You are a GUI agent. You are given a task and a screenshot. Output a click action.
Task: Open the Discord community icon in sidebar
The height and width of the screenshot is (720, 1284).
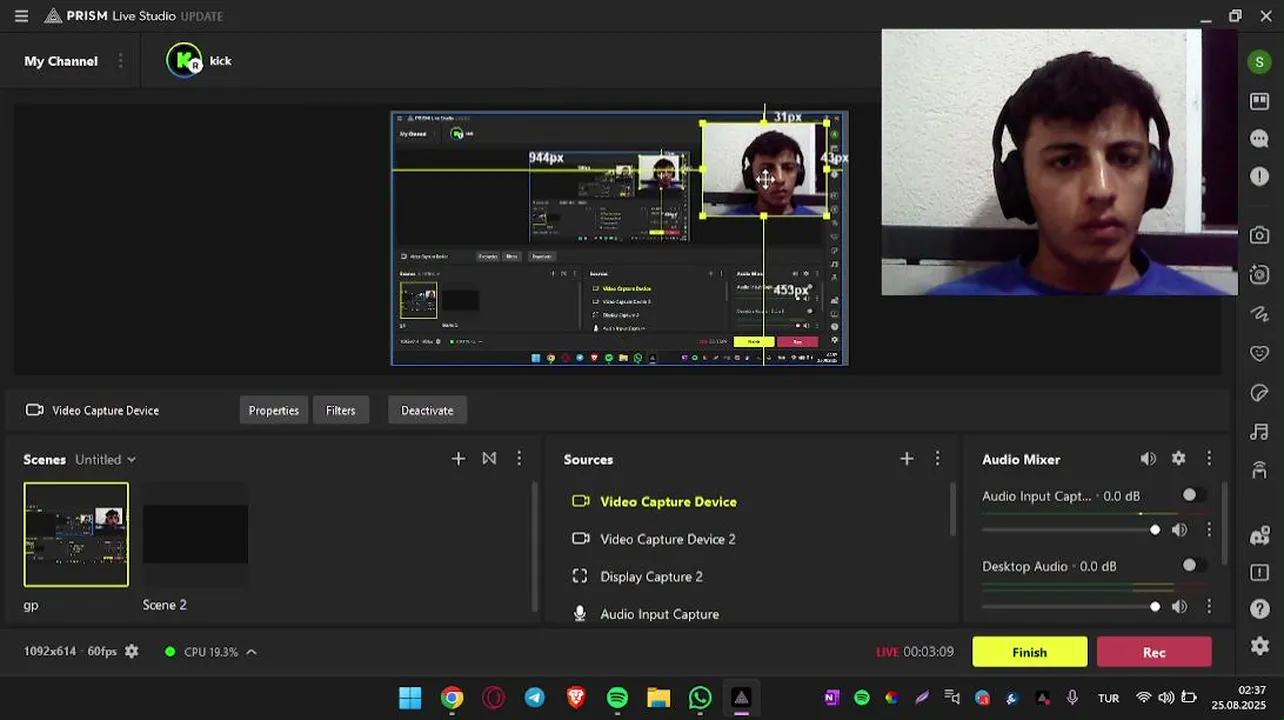point(1259,535)
